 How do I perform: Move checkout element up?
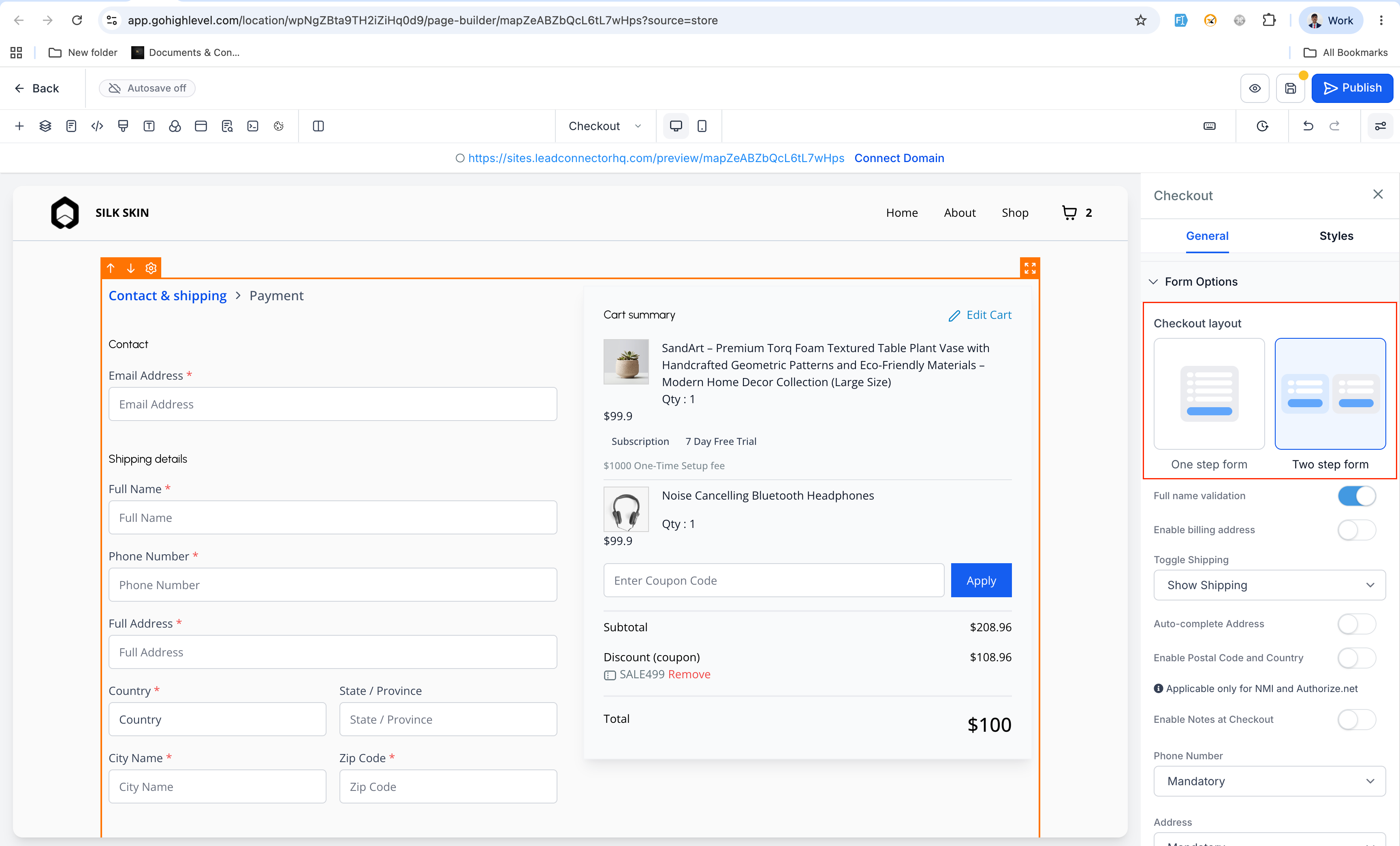click(111, 268)
